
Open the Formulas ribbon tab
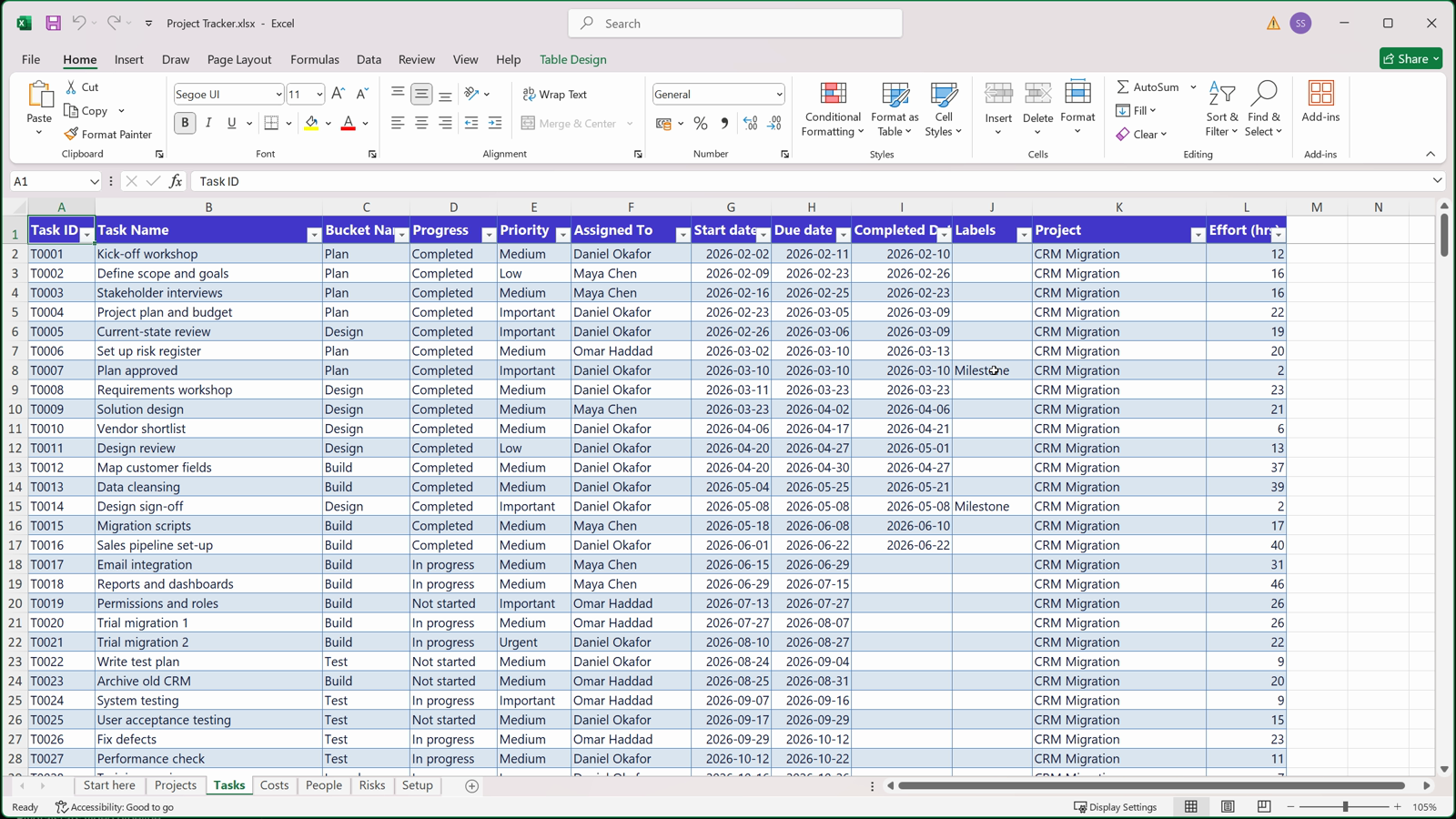315,60
